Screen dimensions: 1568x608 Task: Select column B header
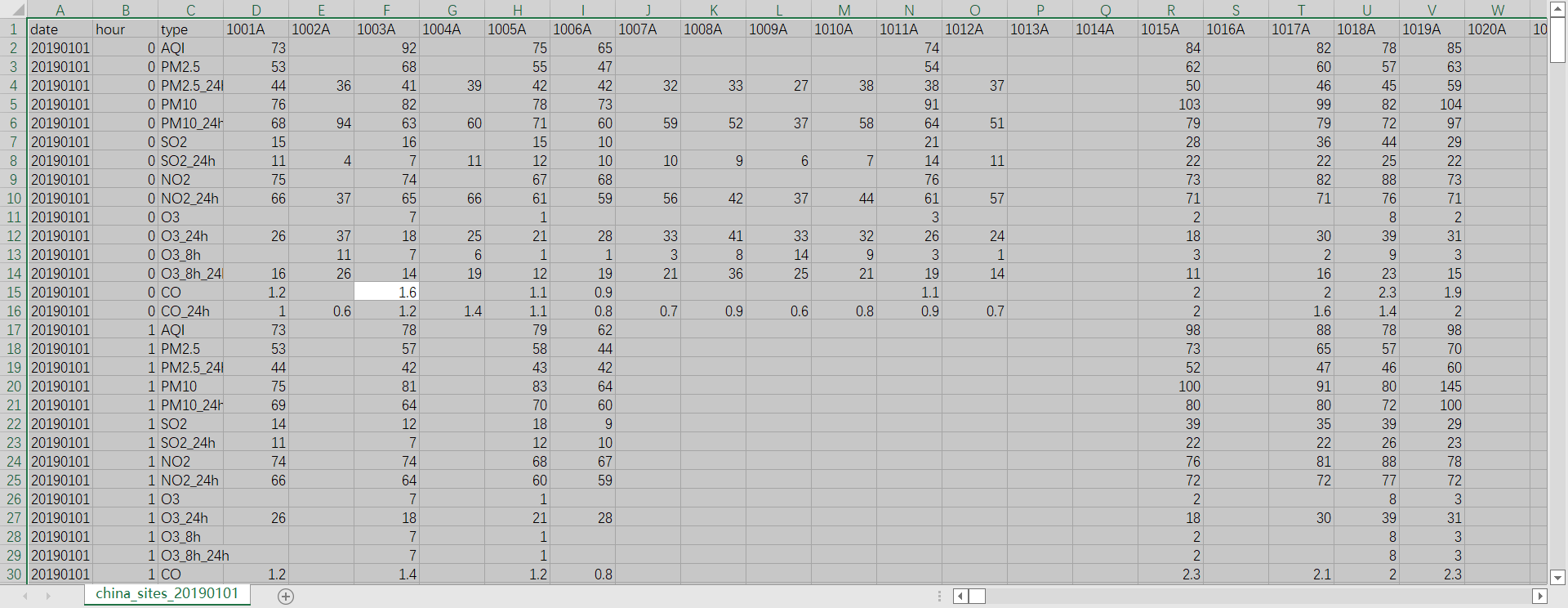tap(126, 10)
